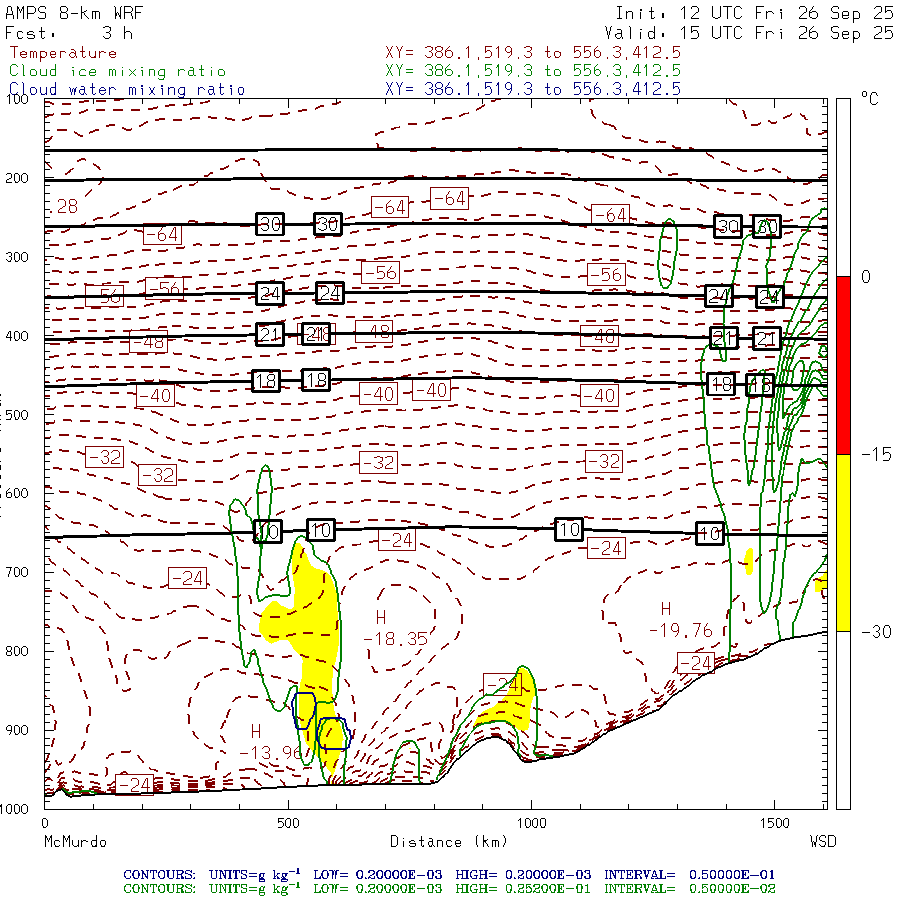Click the 'McMurdo' station label
Image resolution: width=900 pixels, height=900 pixels.
point(75,842)
